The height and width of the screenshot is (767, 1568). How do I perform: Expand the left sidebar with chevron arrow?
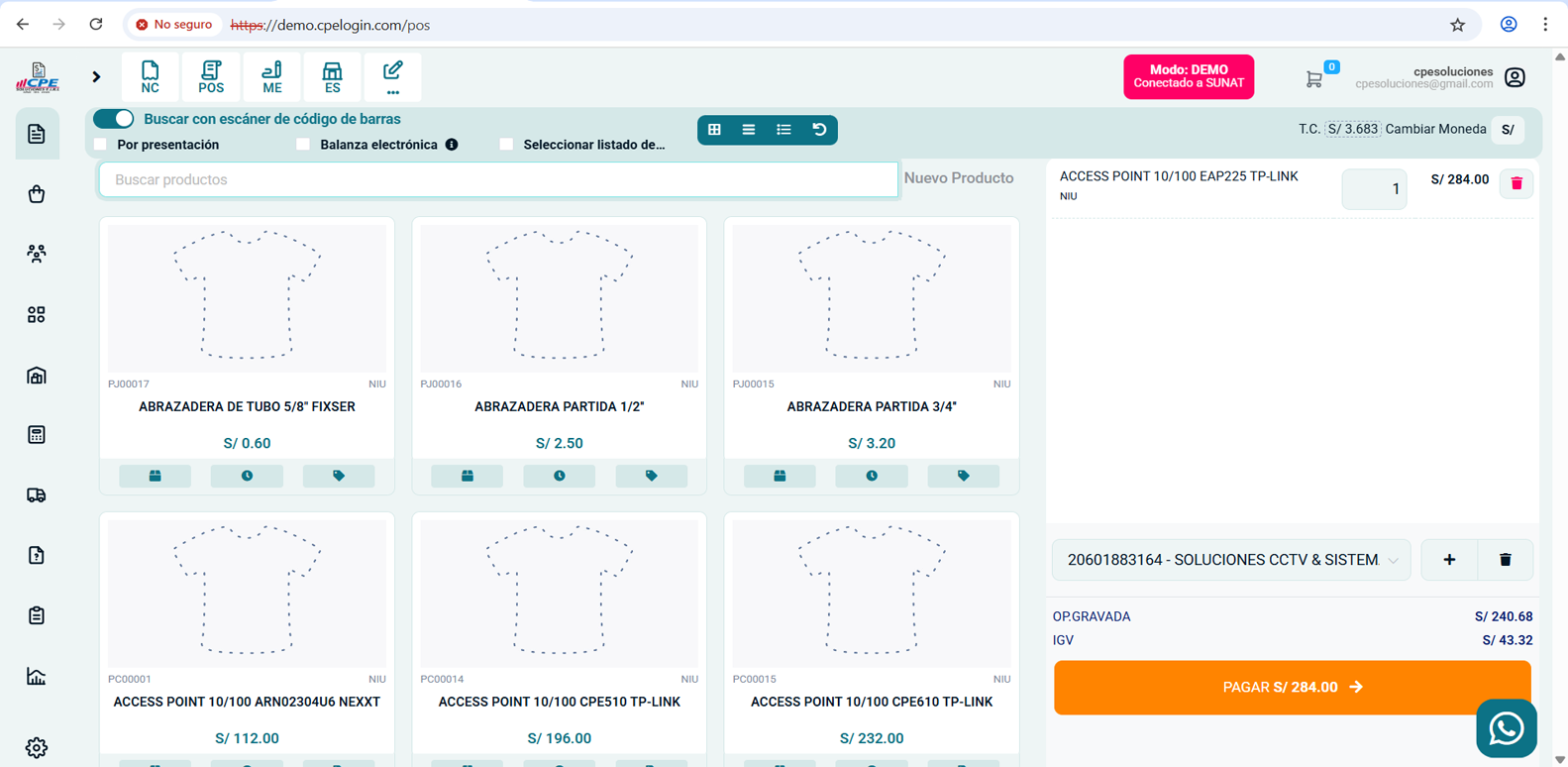(x=96, y=77)
